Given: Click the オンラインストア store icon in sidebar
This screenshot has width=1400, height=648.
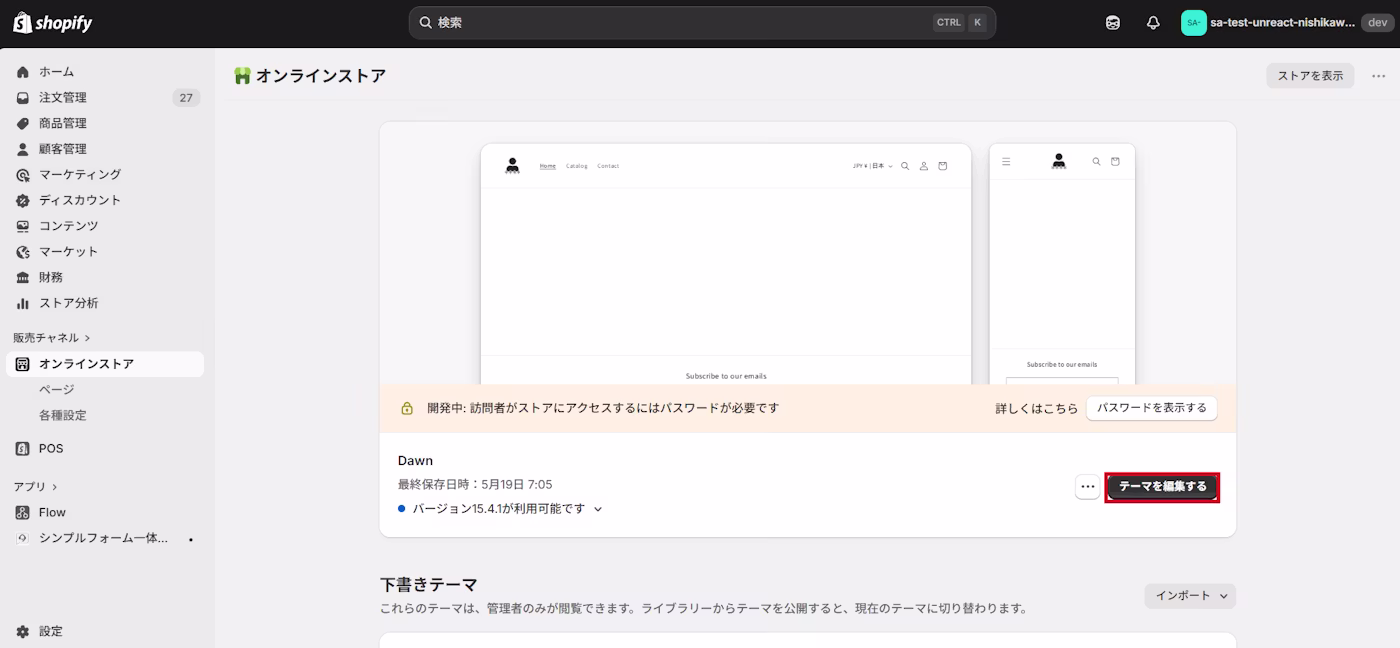Looking at the screenshot, I should (x=23, y=364).
